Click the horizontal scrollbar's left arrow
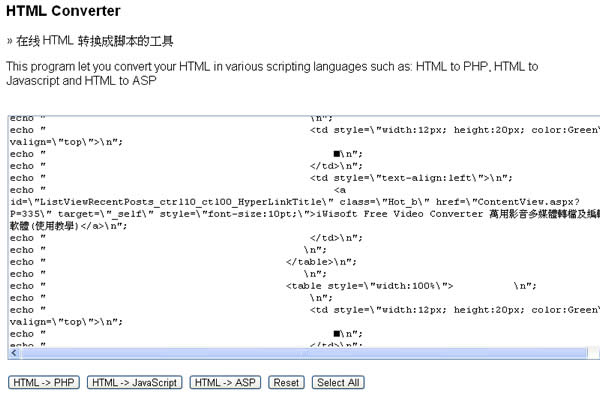 (14, 353)
